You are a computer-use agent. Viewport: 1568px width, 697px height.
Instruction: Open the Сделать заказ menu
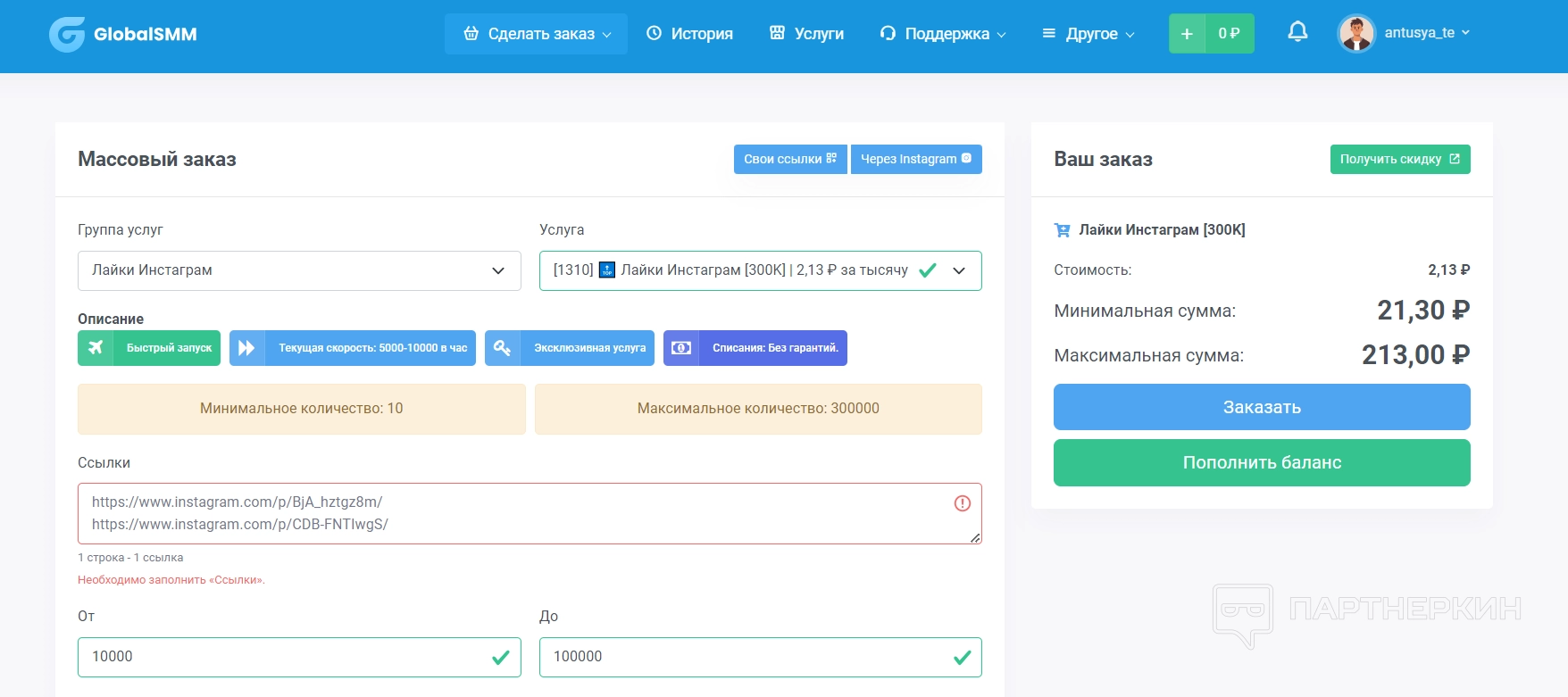[537, 34]
